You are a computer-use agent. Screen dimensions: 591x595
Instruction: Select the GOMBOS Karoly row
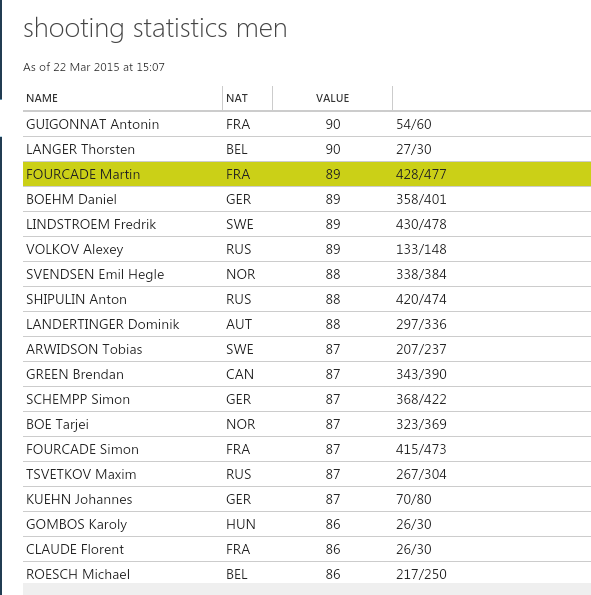pos(307,524)
